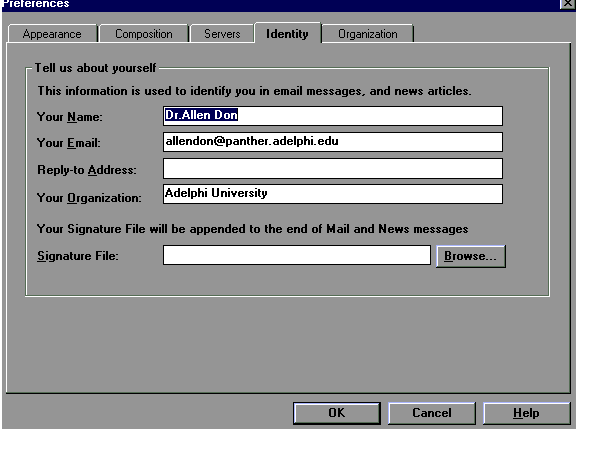Screen dimensions: 593x456
Task: Click inside the Your Name text field
Action: [x=333, y=116]
